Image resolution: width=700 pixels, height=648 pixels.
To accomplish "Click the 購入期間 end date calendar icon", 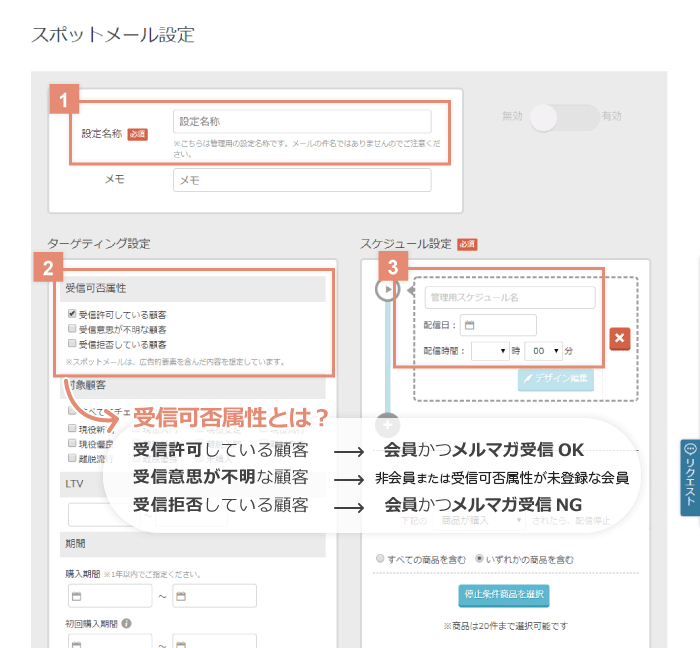I will click(181, 597).
